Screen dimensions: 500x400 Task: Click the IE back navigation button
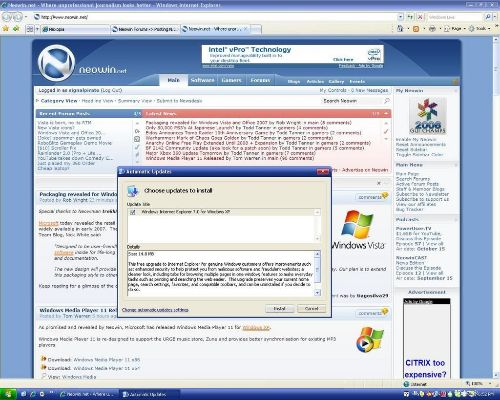8,17
